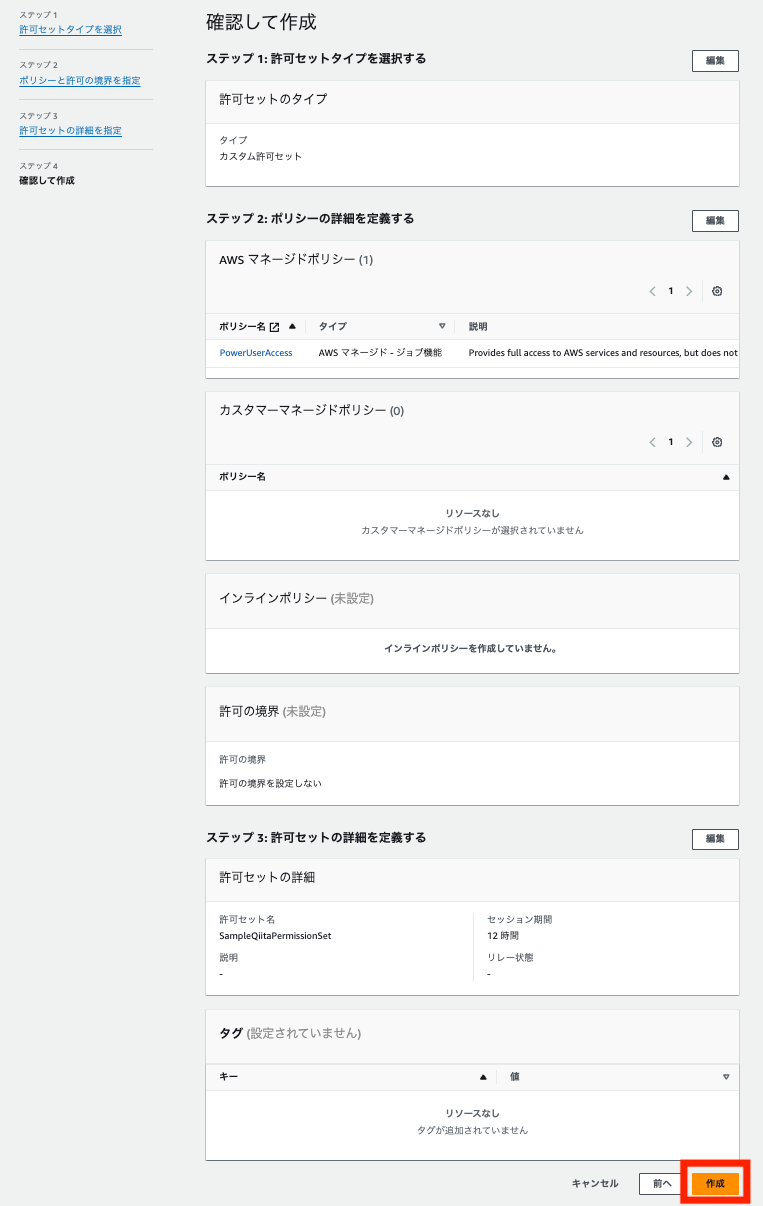The height and width of the screenshot is (1206, 763).
Task: Click PowerUserAccess description text cell
Action: [603, 353]
